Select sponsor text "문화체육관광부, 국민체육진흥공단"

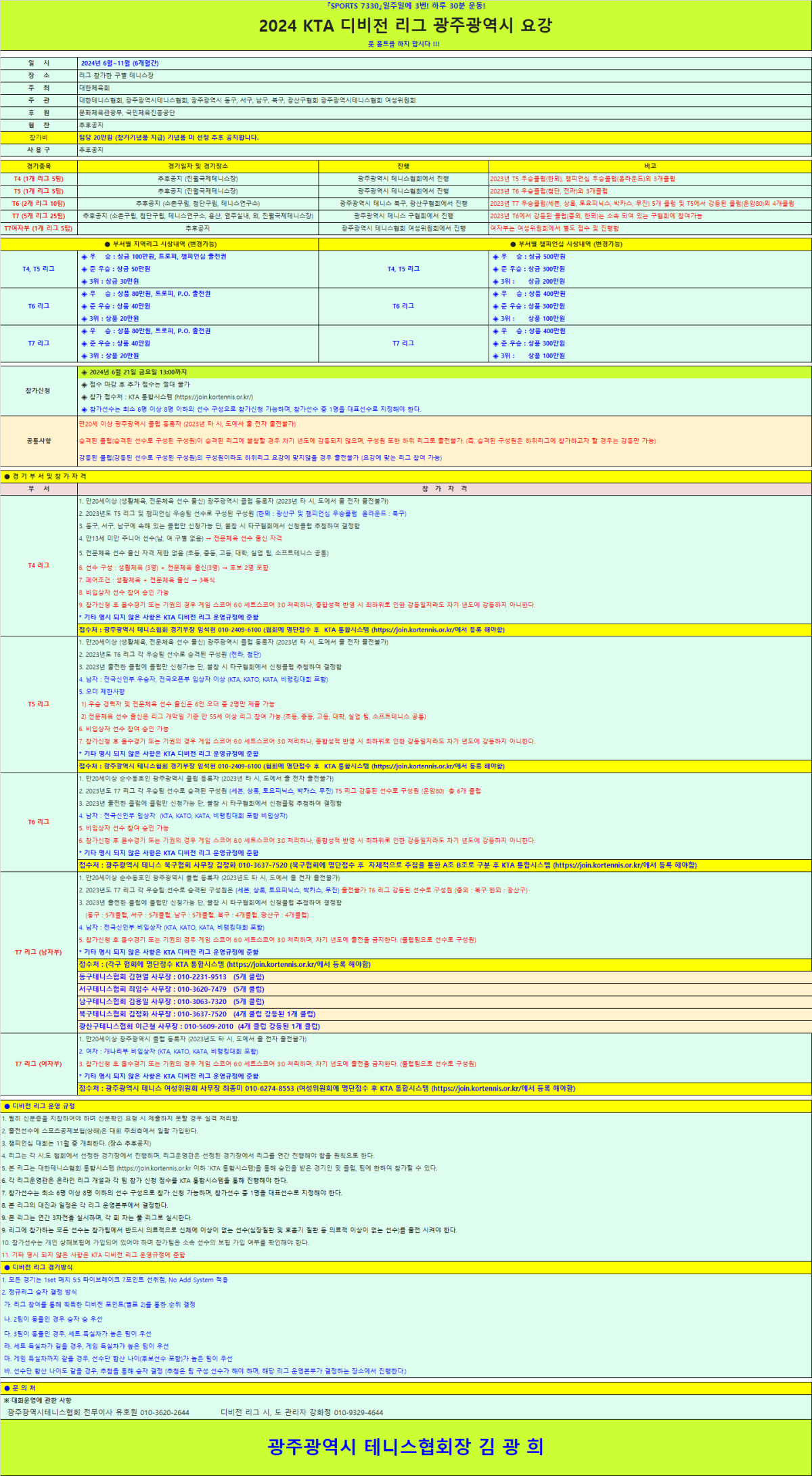point(127,112)
